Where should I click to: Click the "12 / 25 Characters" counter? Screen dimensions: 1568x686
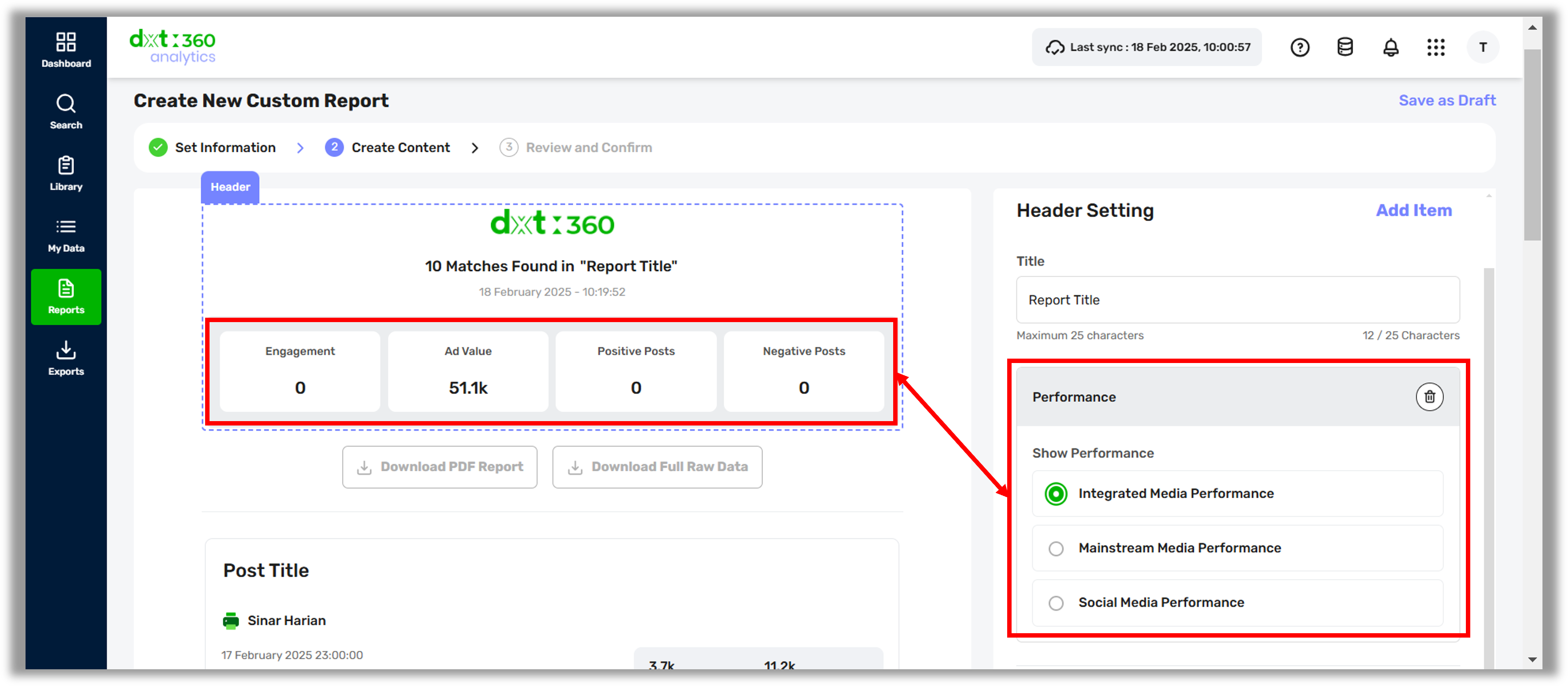[x=1410, y=335]
